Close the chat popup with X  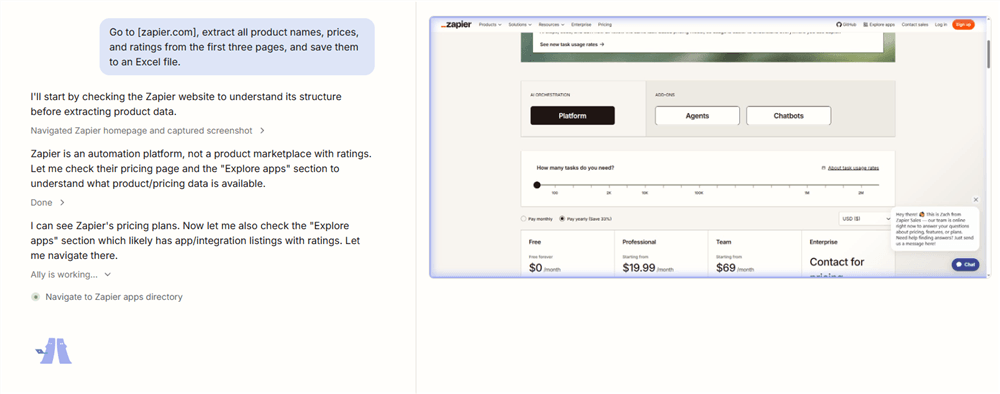976,200
